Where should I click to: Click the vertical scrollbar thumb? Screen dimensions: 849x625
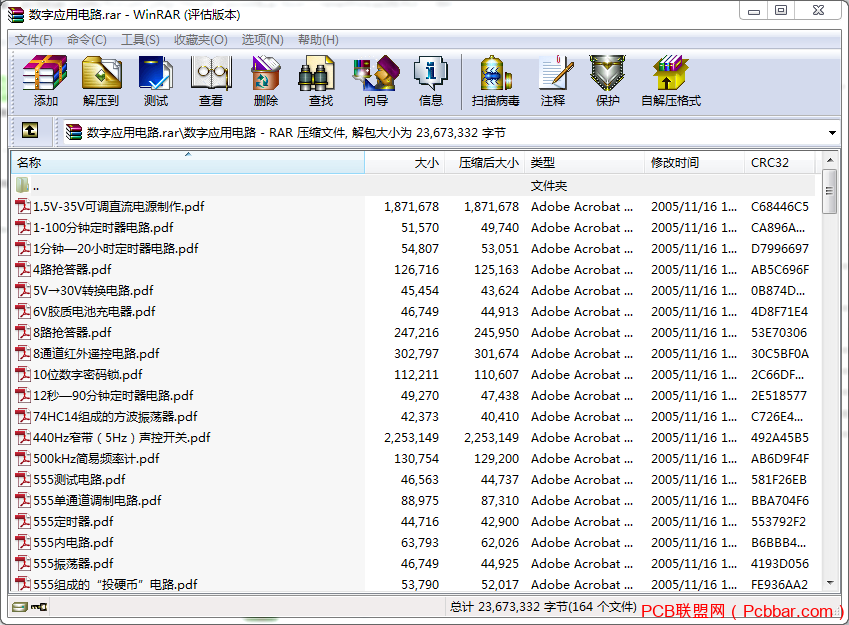coord(830,191)
